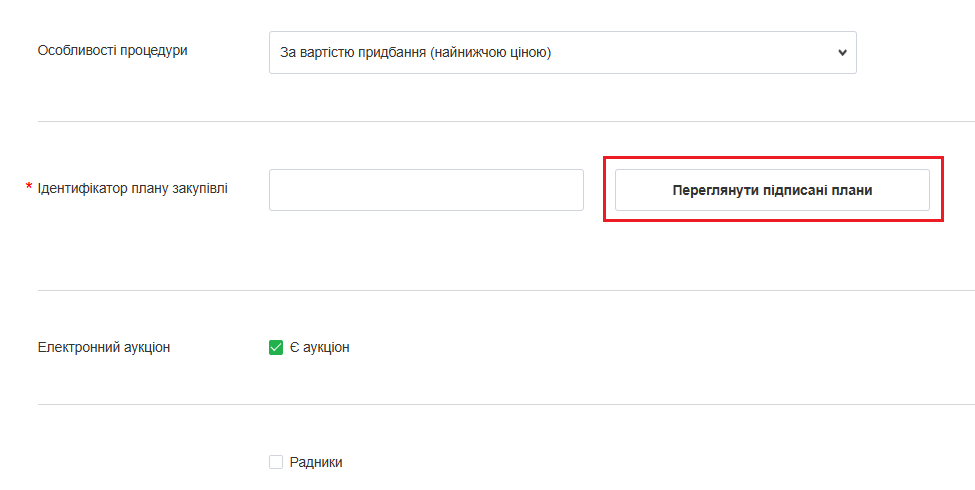975x490 pixels.
Task: Click the 'Є аукціон' checkbox label text
Action: click(320, 348)
